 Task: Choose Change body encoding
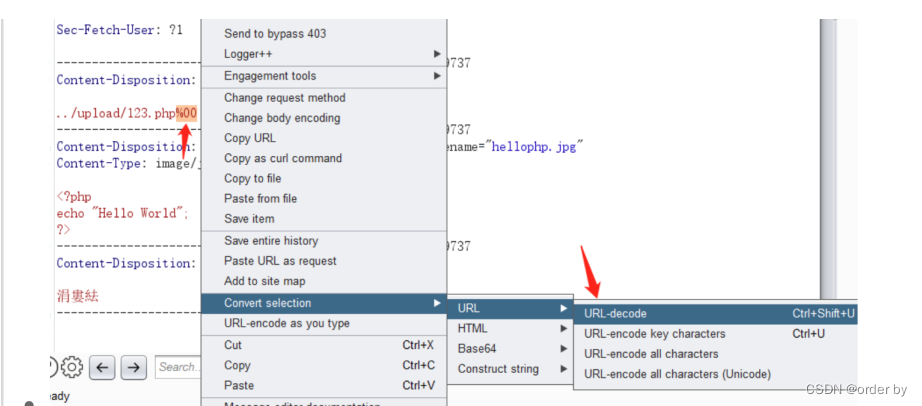[324, 118]
